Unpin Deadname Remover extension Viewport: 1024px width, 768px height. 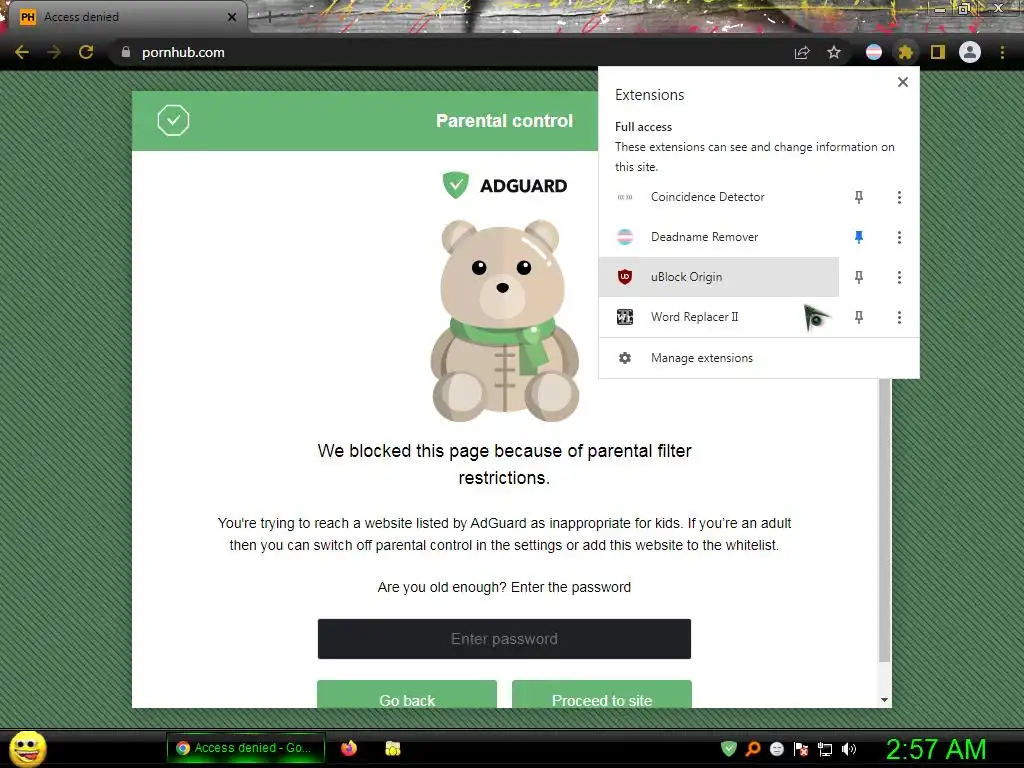click(x=859, y=237)
